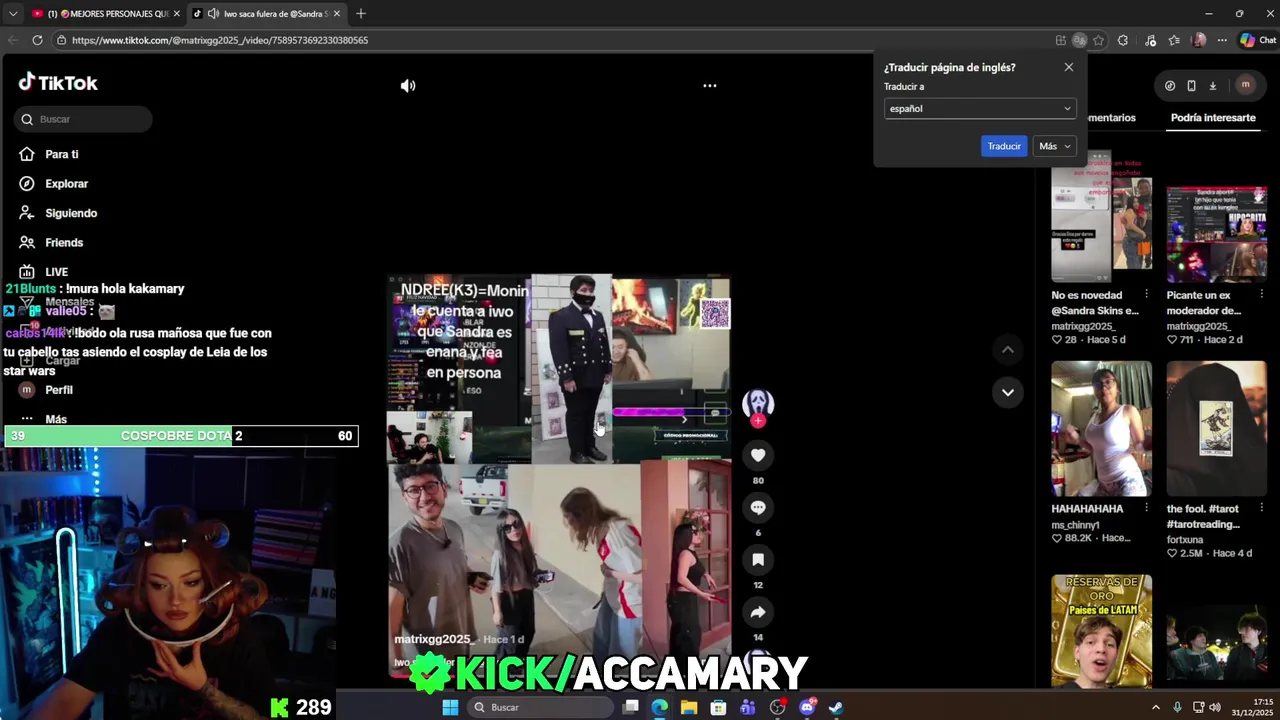Open browser settings three-dots menu
Viewport: 1280px width, 720px height.
(x=1222, y=40)
